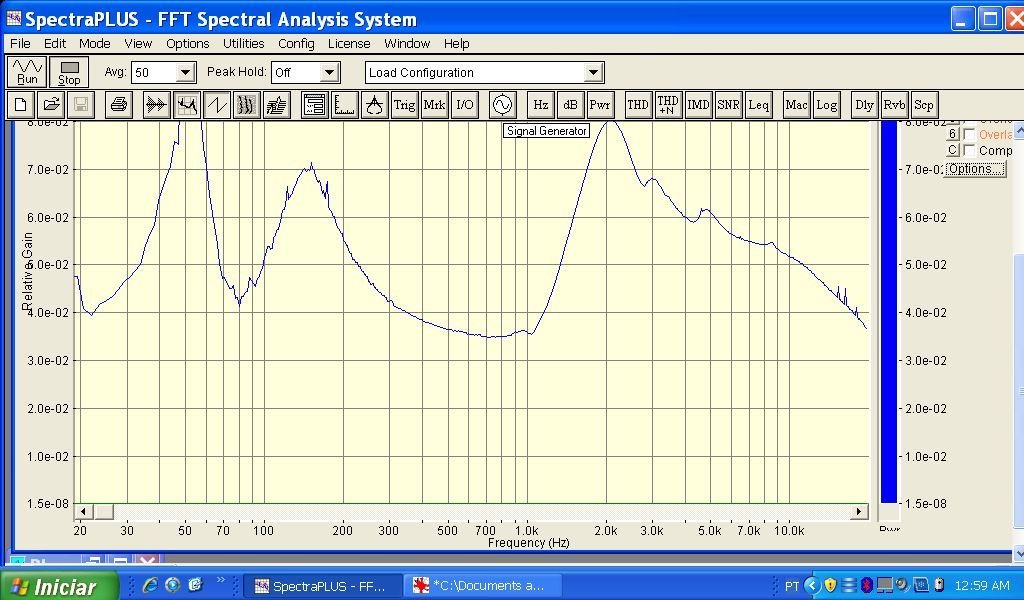This screenshot has width=1024, height=600.
Task: Click the Options... button
Action: [974, 169]
